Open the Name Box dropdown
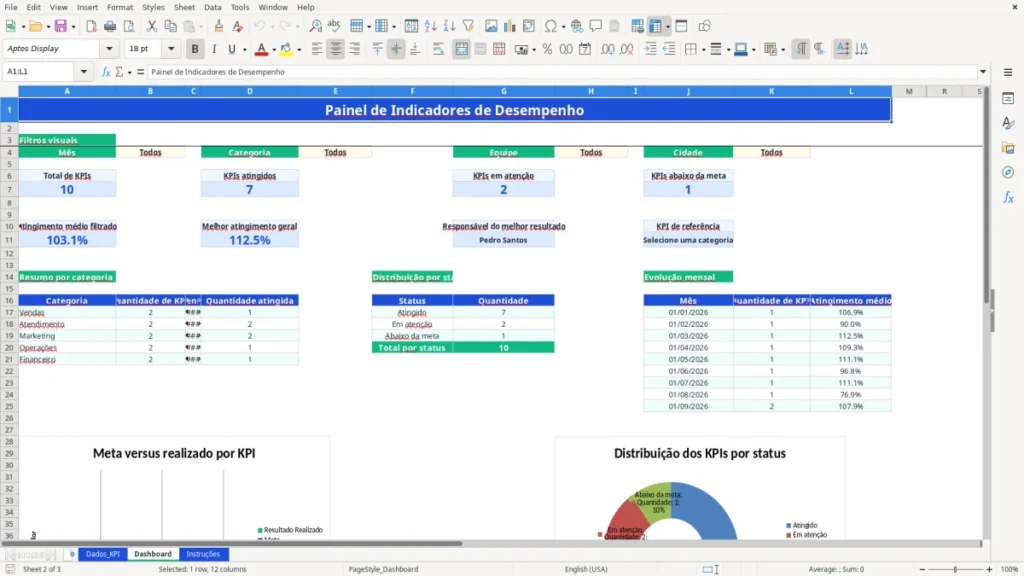Image resolution: width=1024 pixels, height=576 pixels. [x=84, y=72]
